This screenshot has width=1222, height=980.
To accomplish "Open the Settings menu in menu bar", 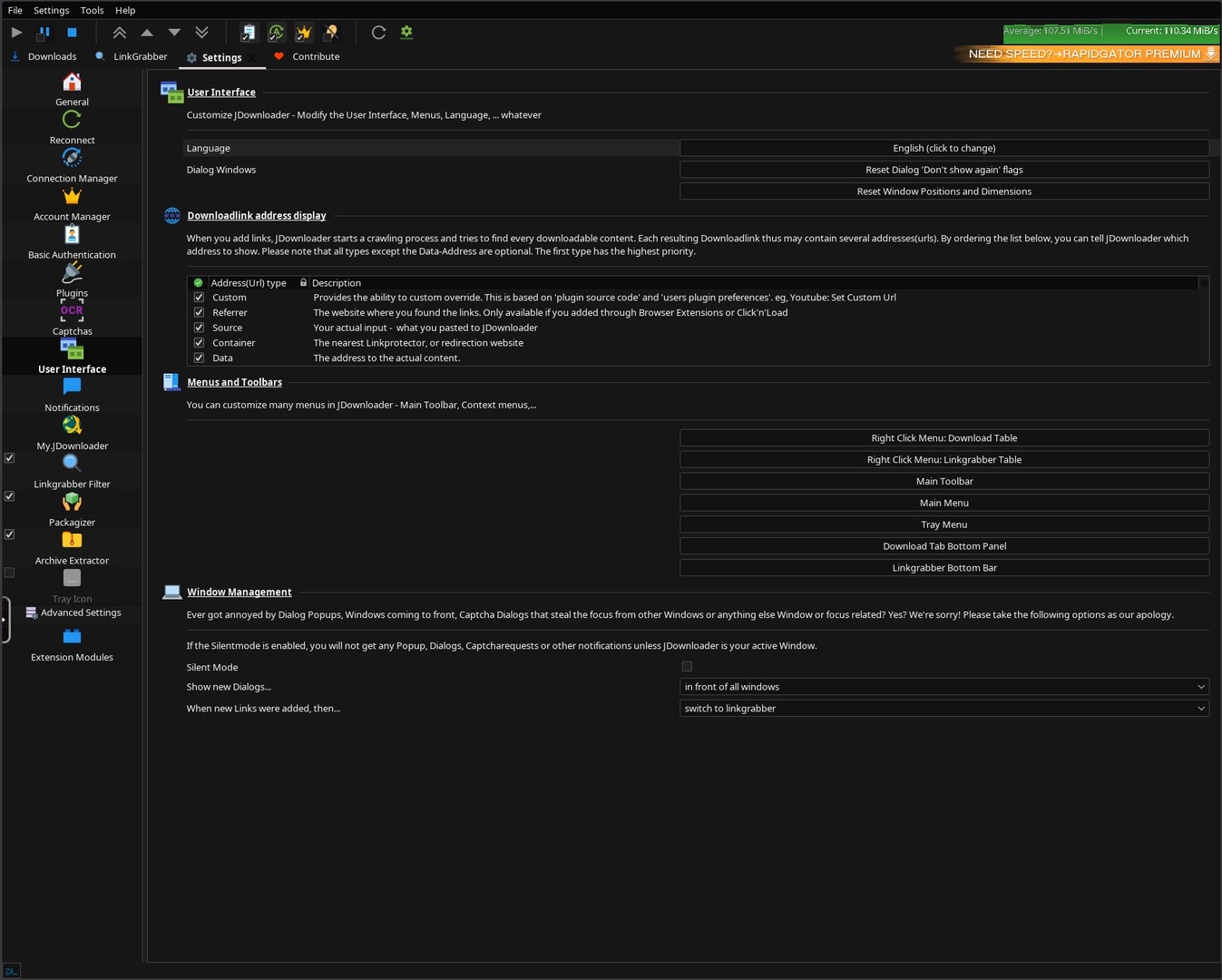I will point(52,10).
